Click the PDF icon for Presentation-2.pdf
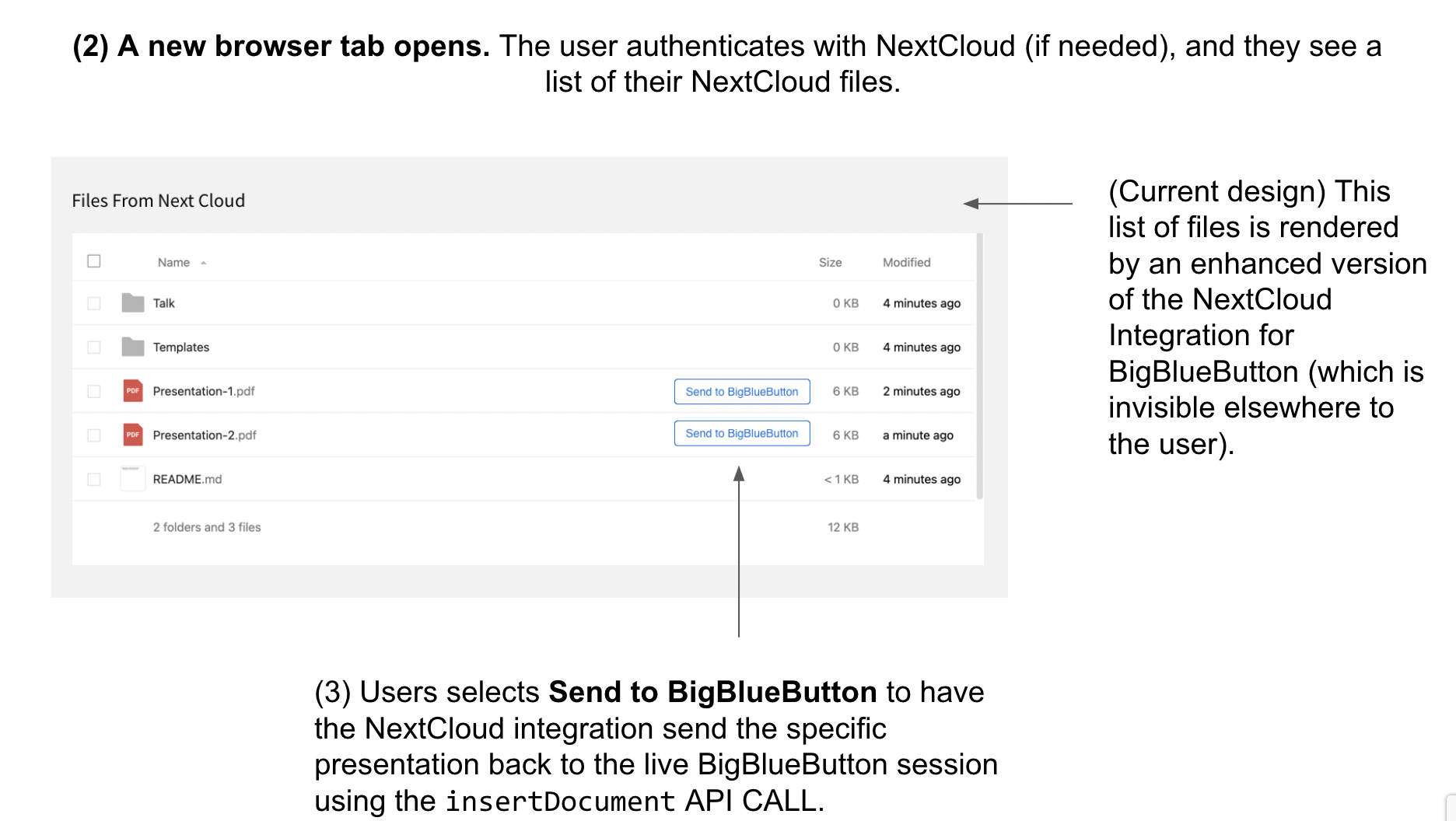Screen dimensions: 1456x821 [133, 435]
